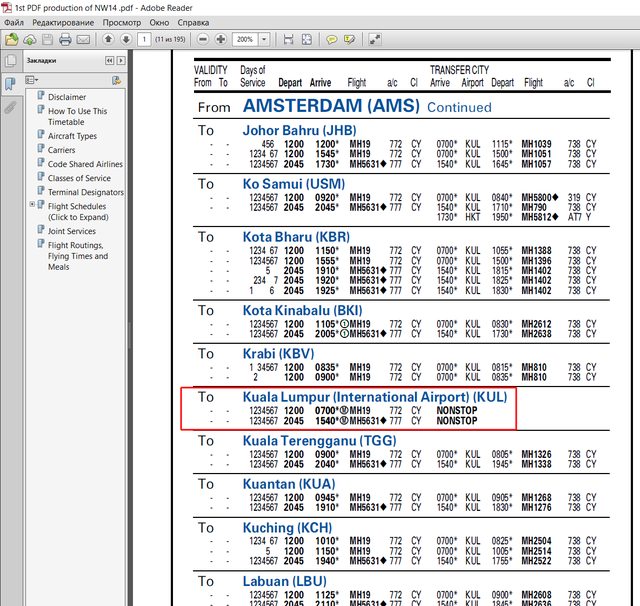Click the Kuala Terengganu (TGG) heading
Viewport: 640px width, 606px height.
320,440
